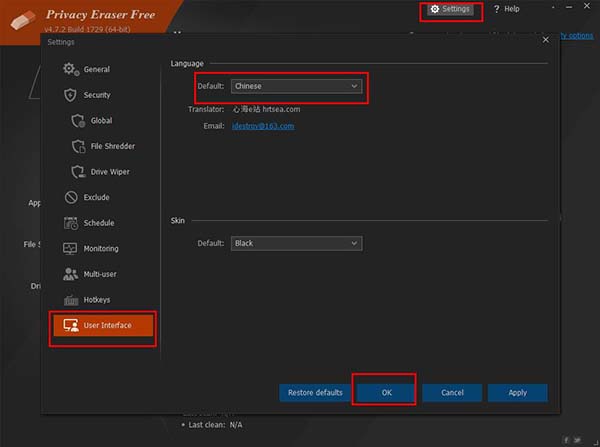Click the Global shield icon
600x447 pixels.
[79, 121]
